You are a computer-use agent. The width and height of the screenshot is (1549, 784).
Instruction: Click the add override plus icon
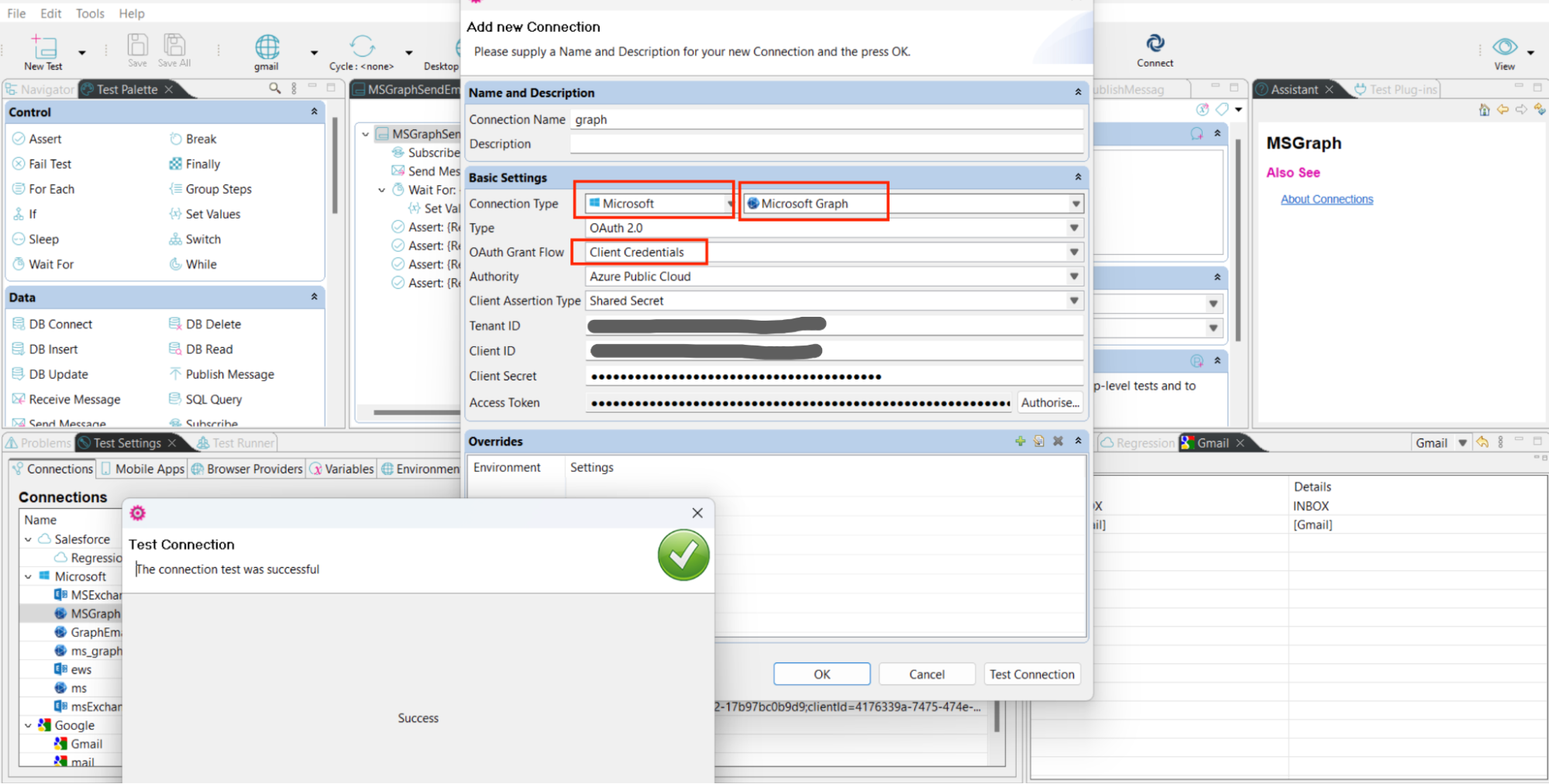tap(1020, 441)
